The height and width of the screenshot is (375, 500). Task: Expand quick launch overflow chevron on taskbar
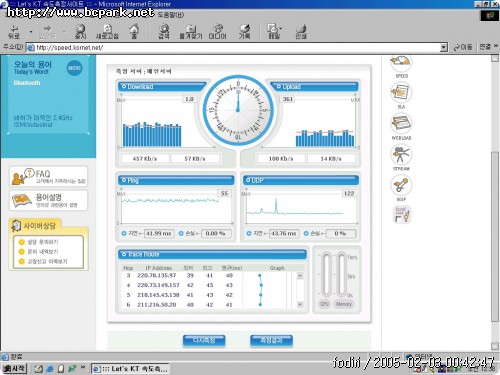[x=83, y=367]
